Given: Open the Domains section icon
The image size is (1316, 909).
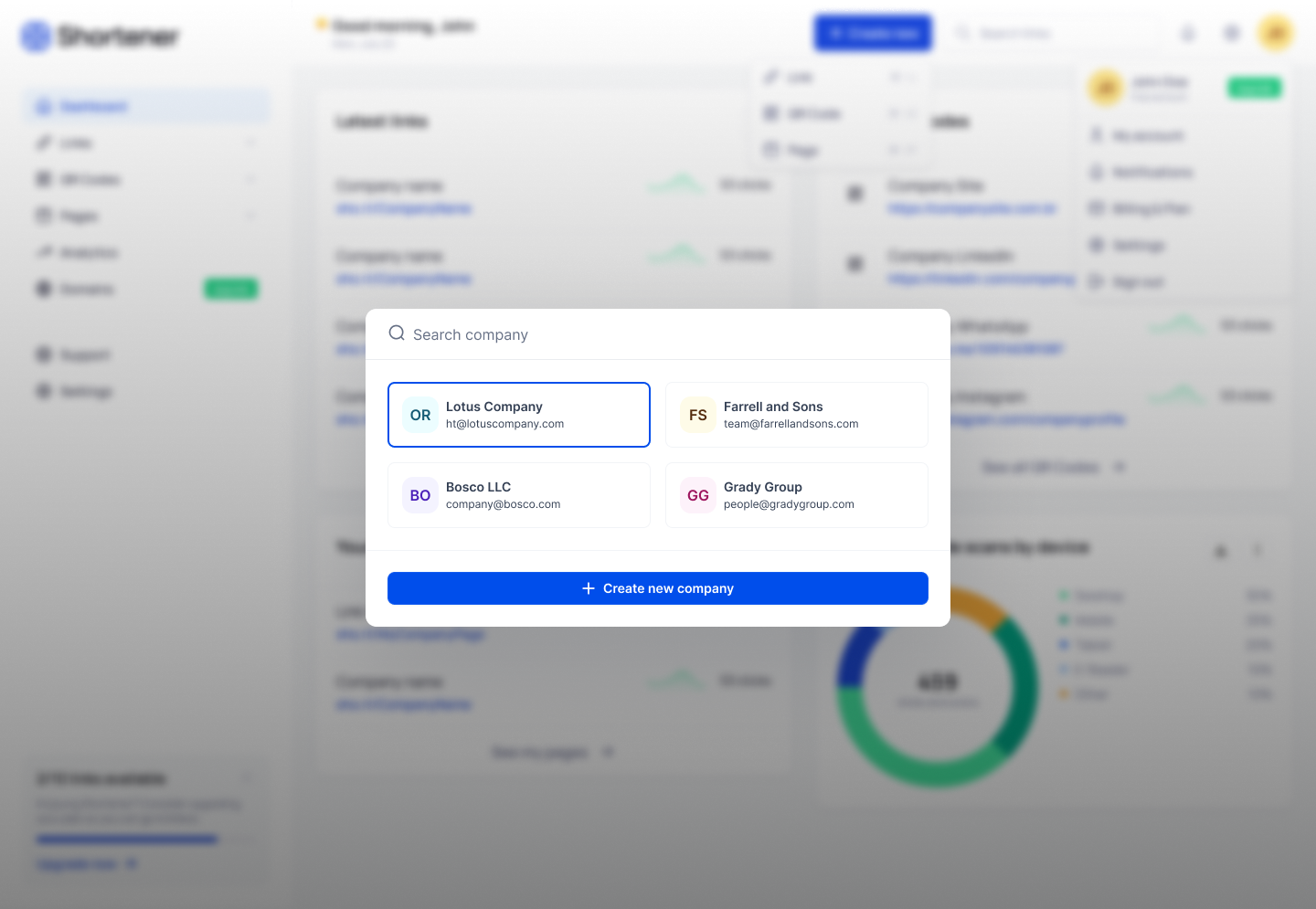Looking at the screenshot, I should pyautogui.click(x=44, y=289).
